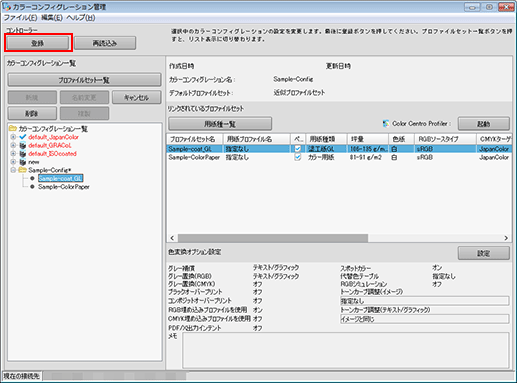Click the blue checkmark icon of default_JapanColor

23,137
